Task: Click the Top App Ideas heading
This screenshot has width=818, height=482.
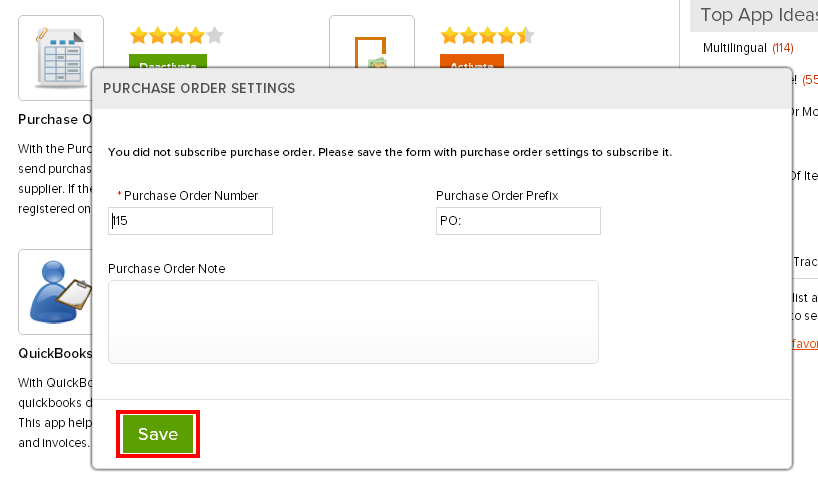Action: coord(759,15)
